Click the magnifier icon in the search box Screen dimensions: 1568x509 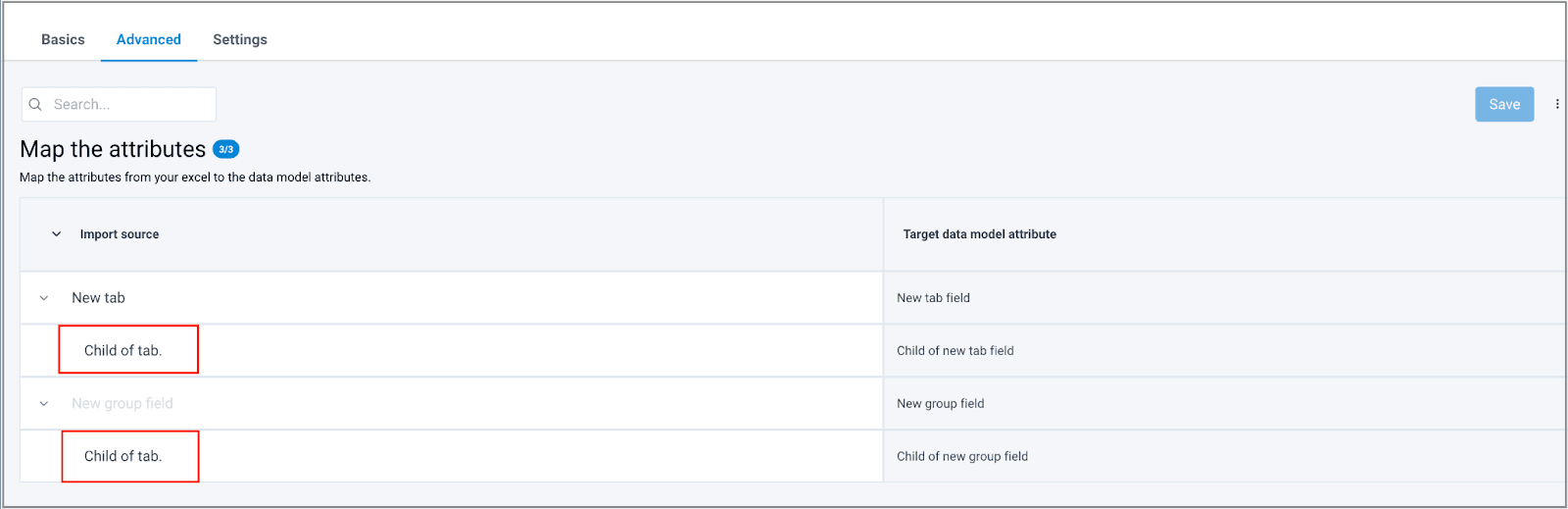click(35, 104)
